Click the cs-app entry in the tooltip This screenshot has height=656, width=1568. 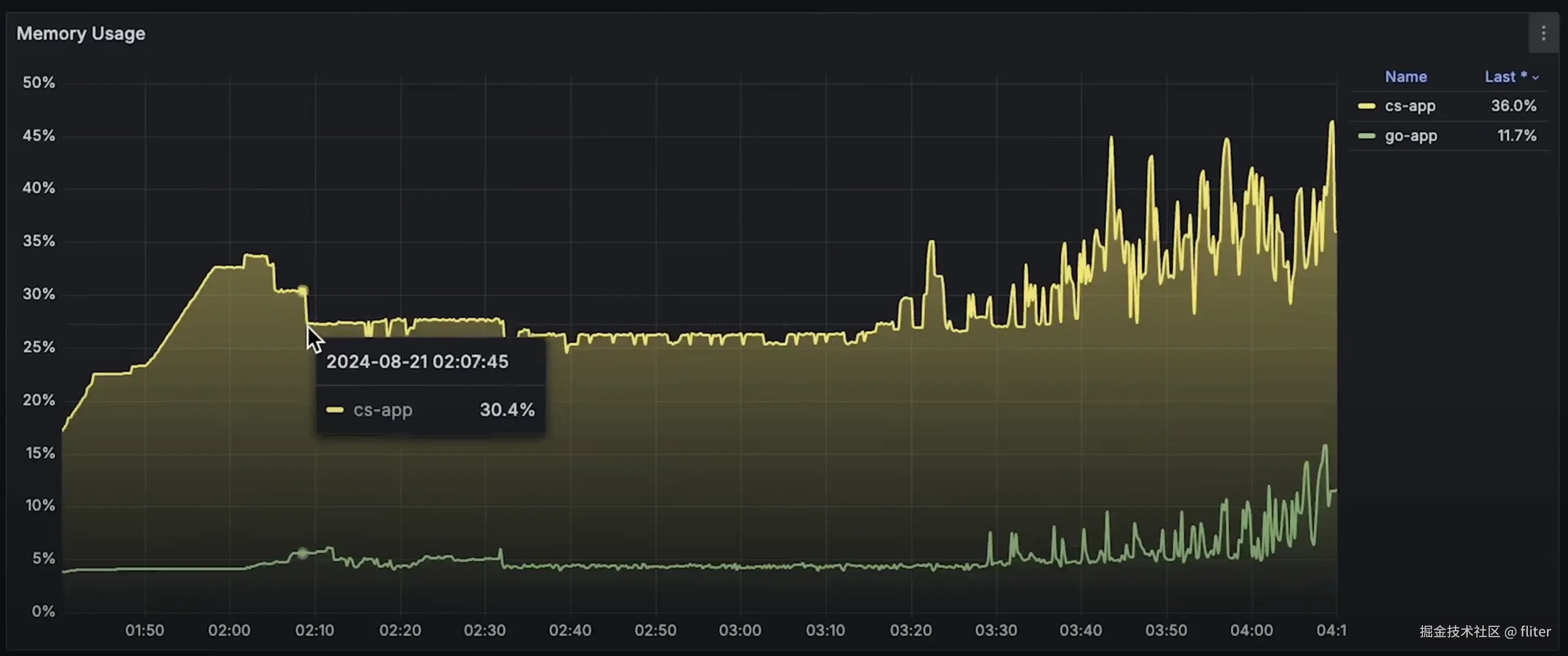pyautogui.click(x=382, y=410)
